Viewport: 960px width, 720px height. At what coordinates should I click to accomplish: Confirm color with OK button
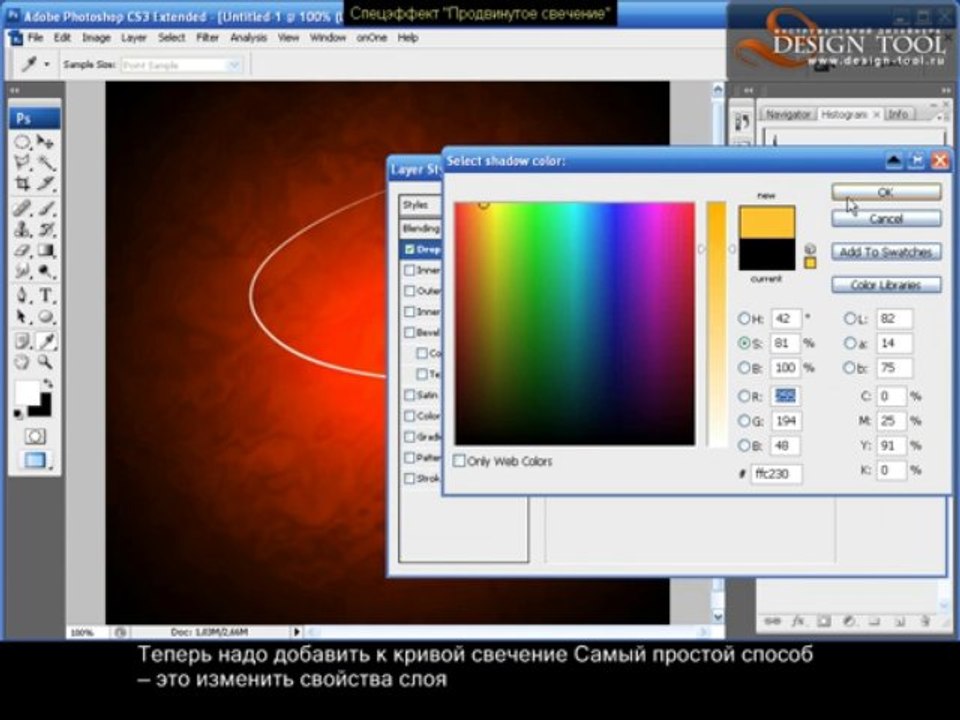click(886, 192)
